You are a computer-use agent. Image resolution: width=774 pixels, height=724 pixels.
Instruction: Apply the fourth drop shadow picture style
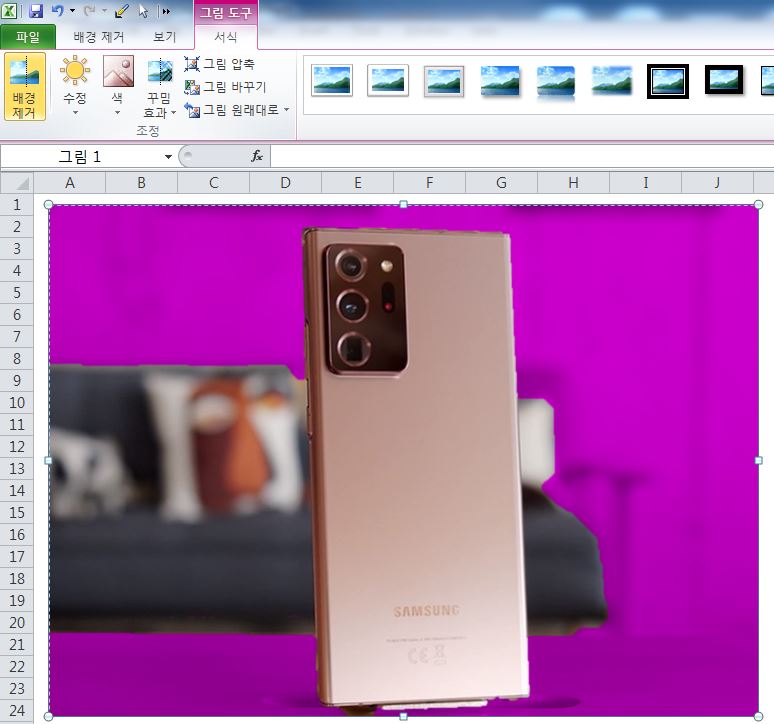coord(500,80)
